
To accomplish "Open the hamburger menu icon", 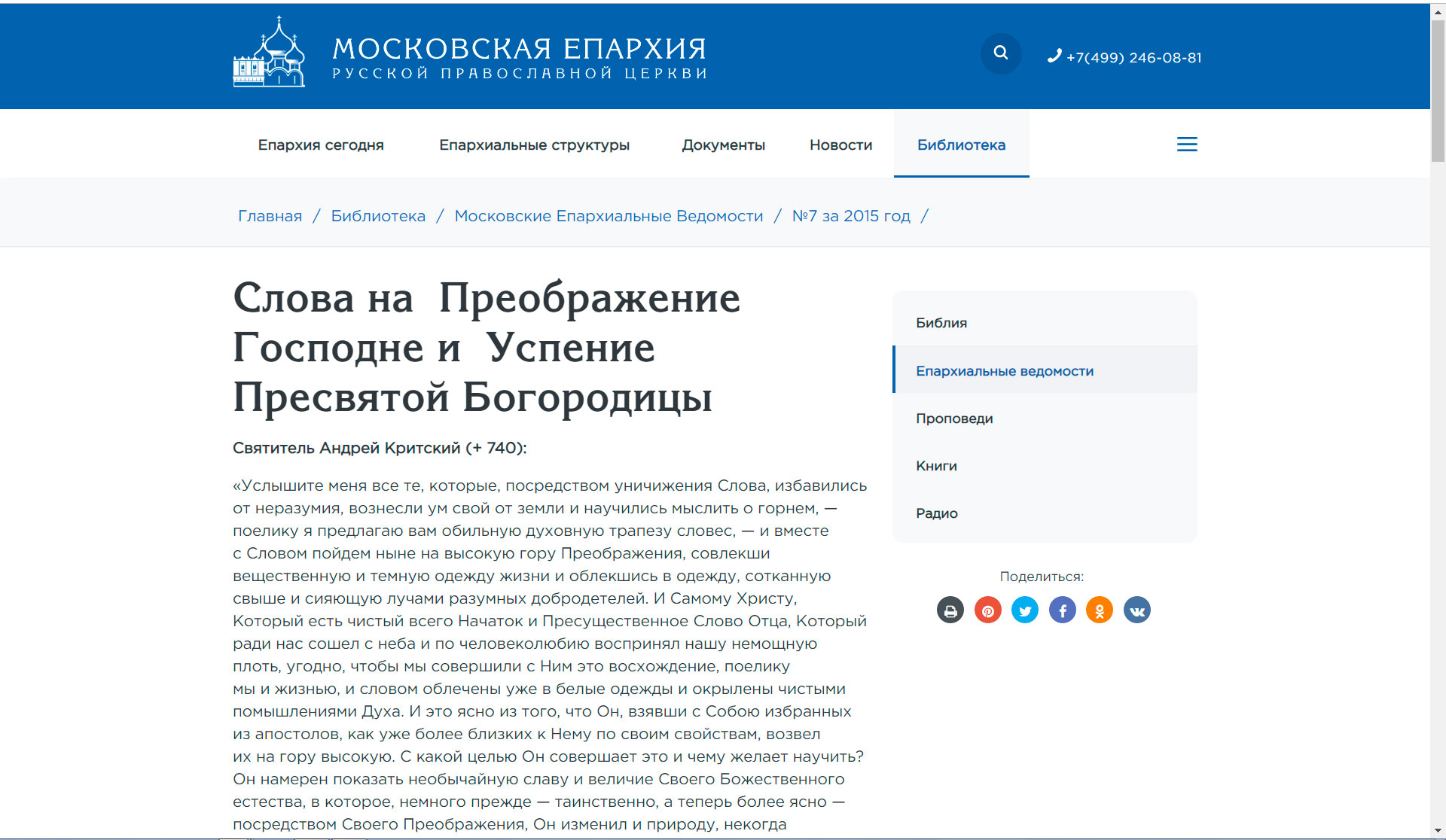I will click(x=1187, y=145).
